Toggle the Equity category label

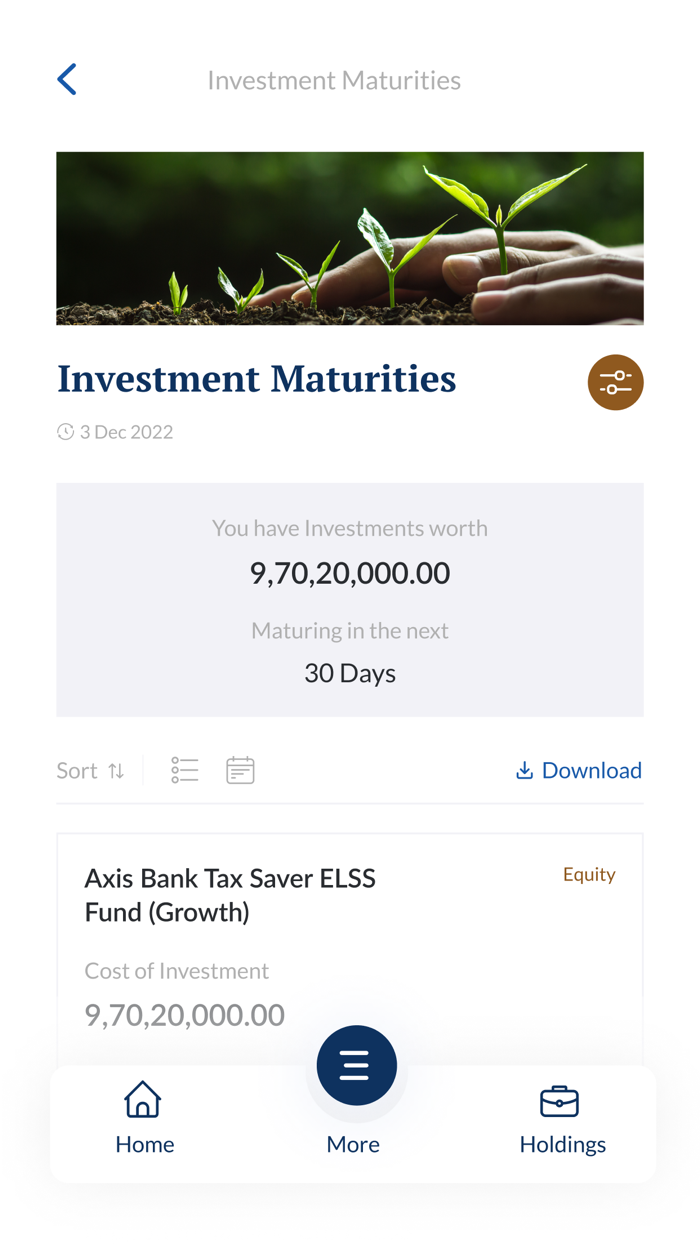[589, 874]
